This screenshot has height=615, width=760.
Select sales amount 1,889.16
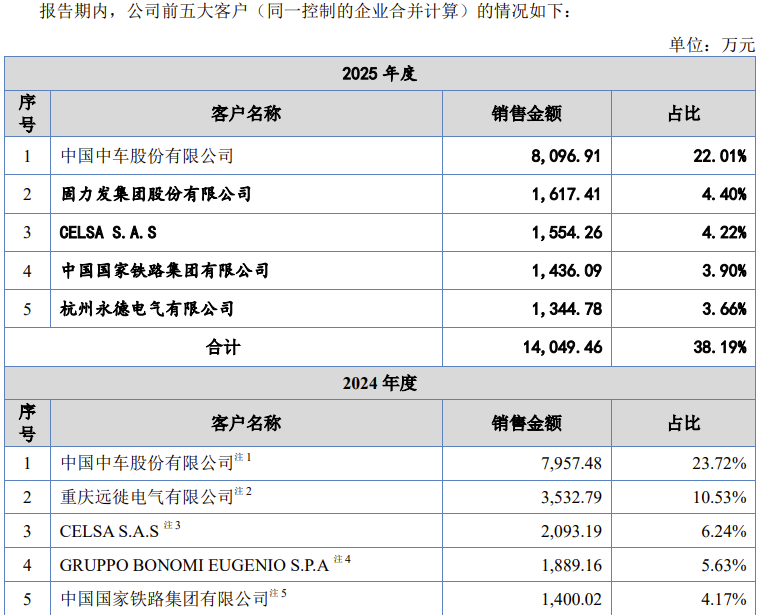pos(571,565)
